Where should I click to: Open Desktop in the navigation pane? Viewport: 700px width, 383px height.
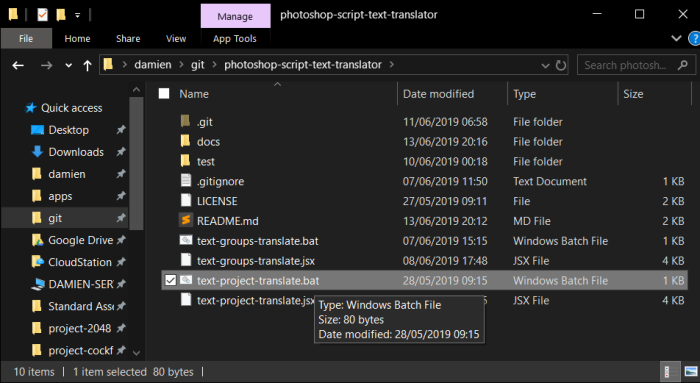tap(68, 130)
